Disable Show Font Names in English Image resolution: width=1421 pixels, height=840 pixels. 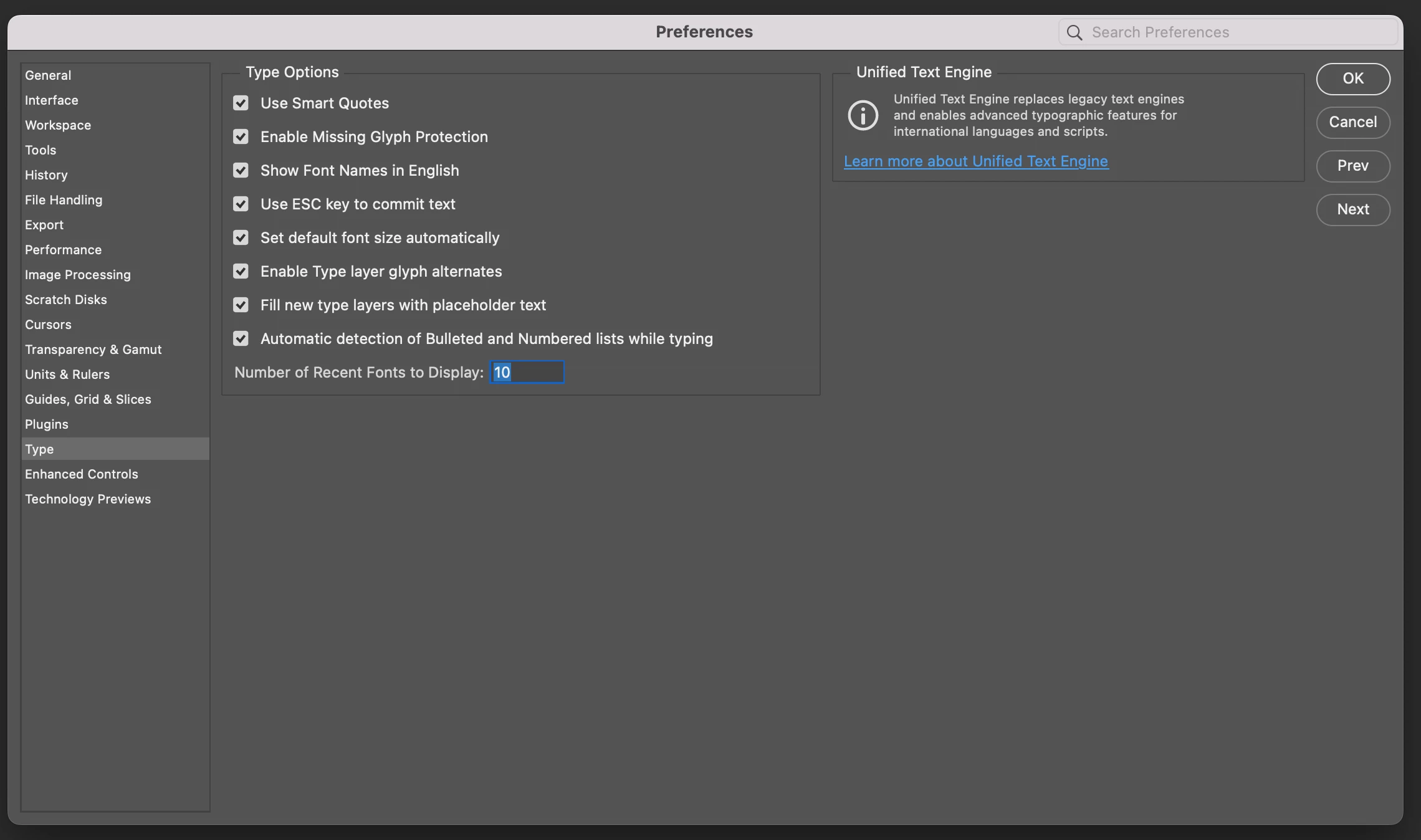click(x=241, y=170)
